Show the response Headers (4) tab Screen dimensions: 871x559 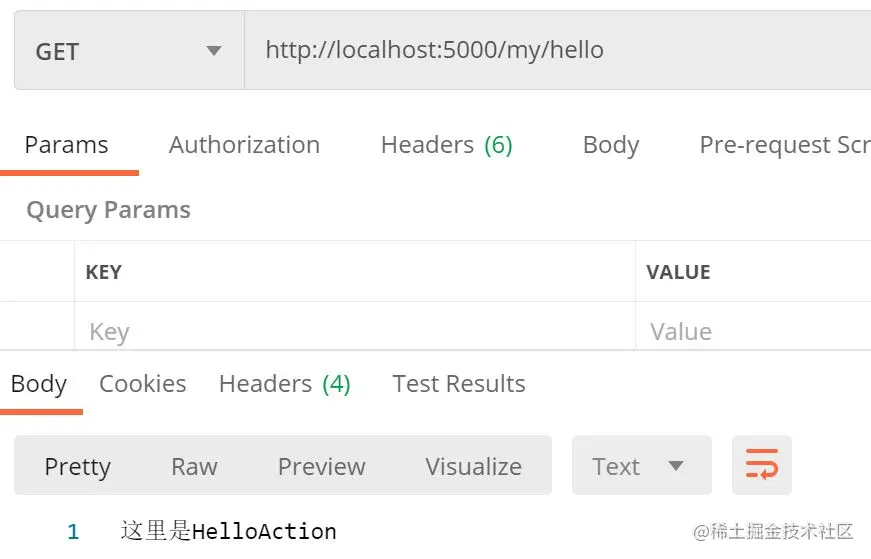(284, 384)
